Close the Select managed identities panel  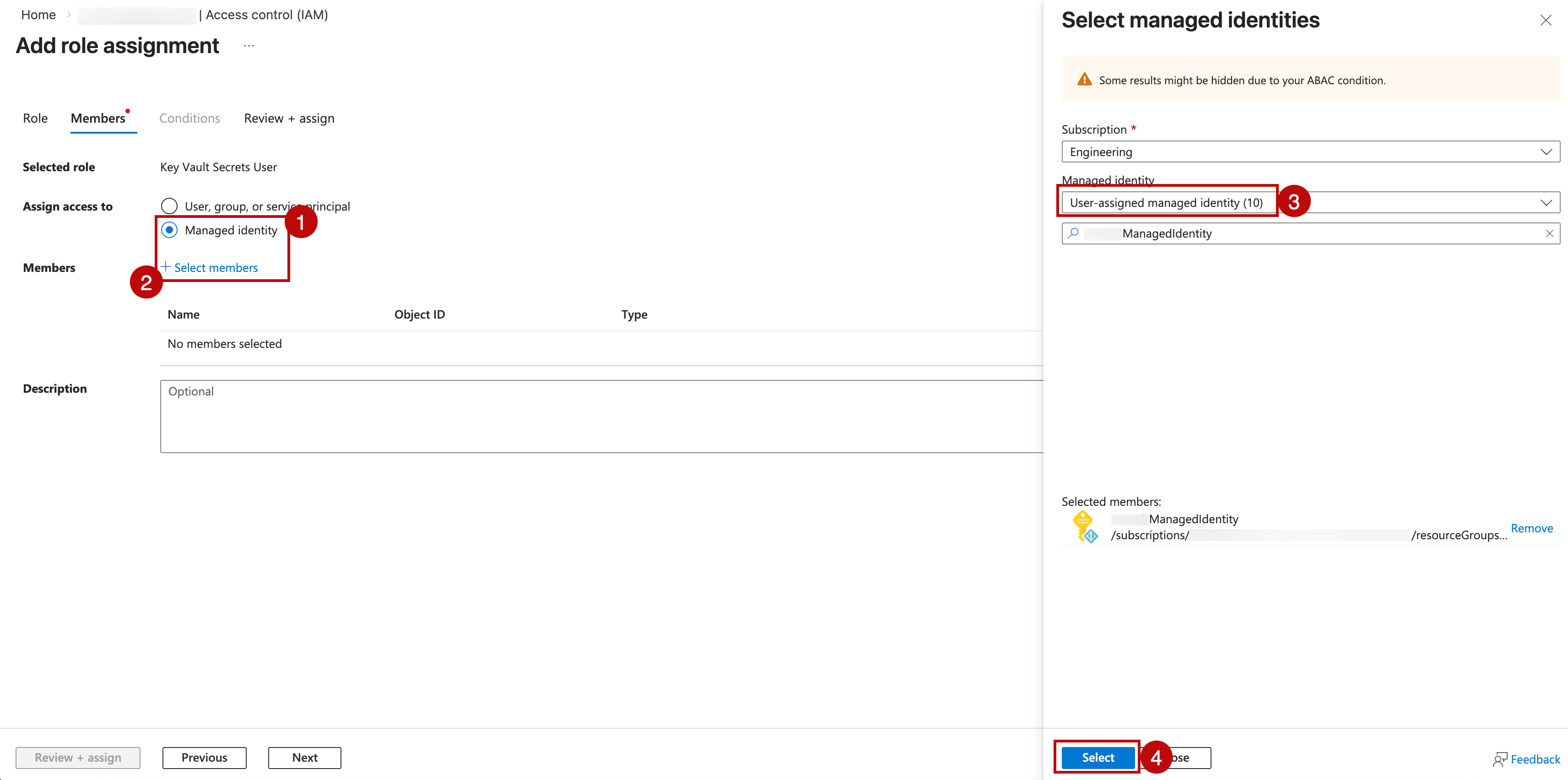1546,20
